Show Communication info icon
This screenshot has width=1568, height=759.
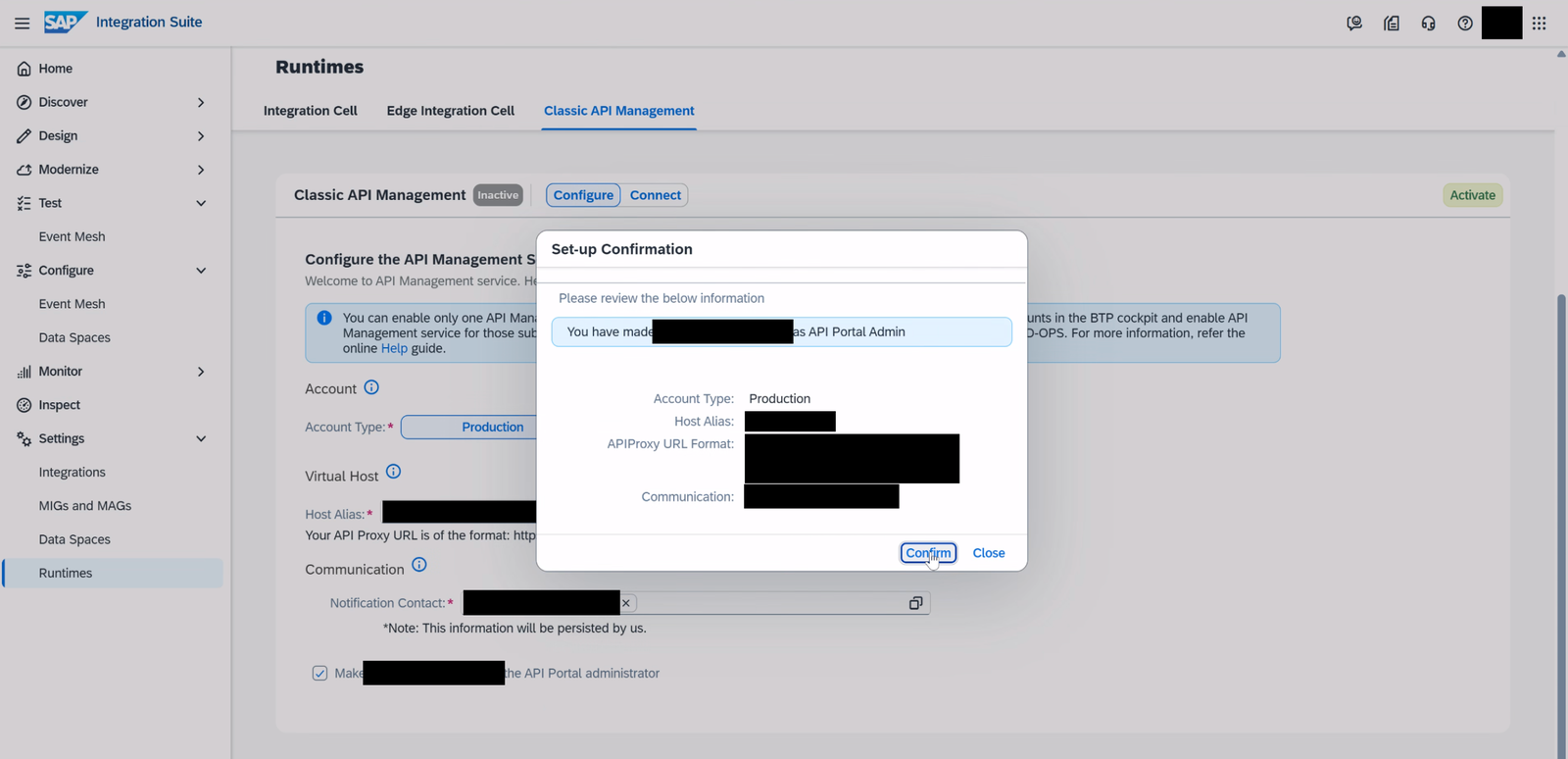pyautogui.click(x=419, y=565)
